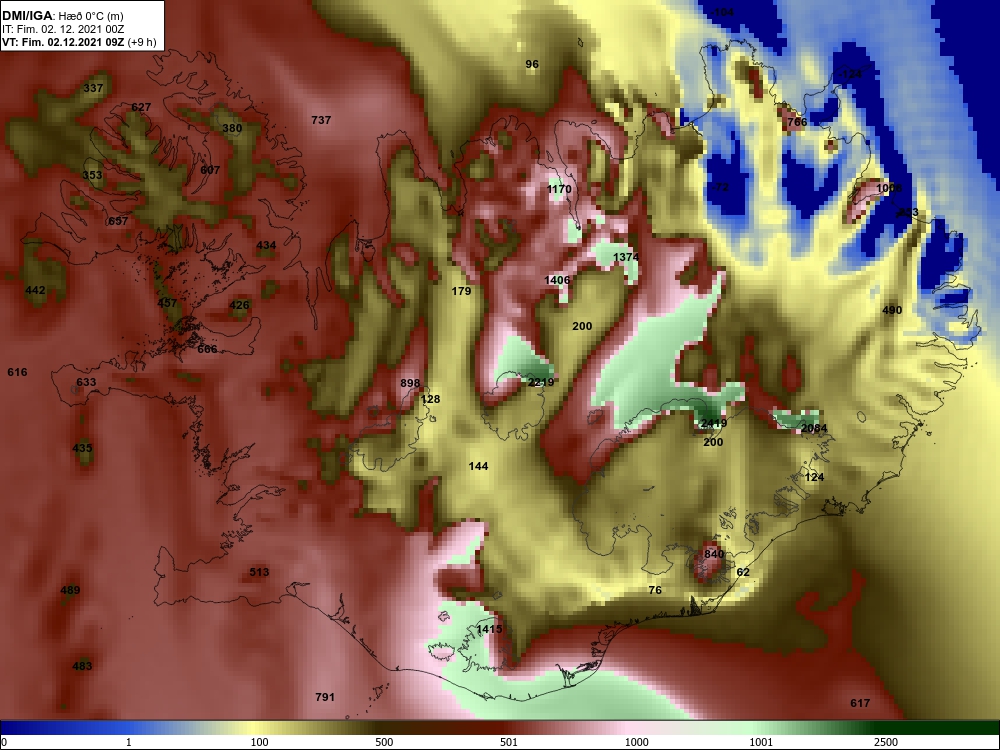
Task: Click the map value '616'
Action: tap(17, 372)
